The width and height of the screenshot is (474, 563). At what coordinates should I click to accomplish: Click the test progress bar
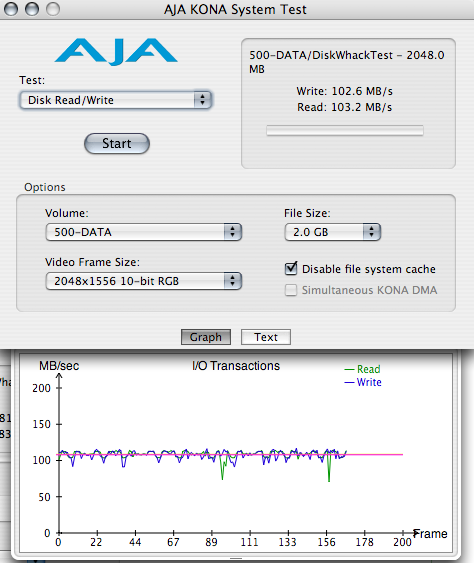pyautogui.click(x=345, y=131)
